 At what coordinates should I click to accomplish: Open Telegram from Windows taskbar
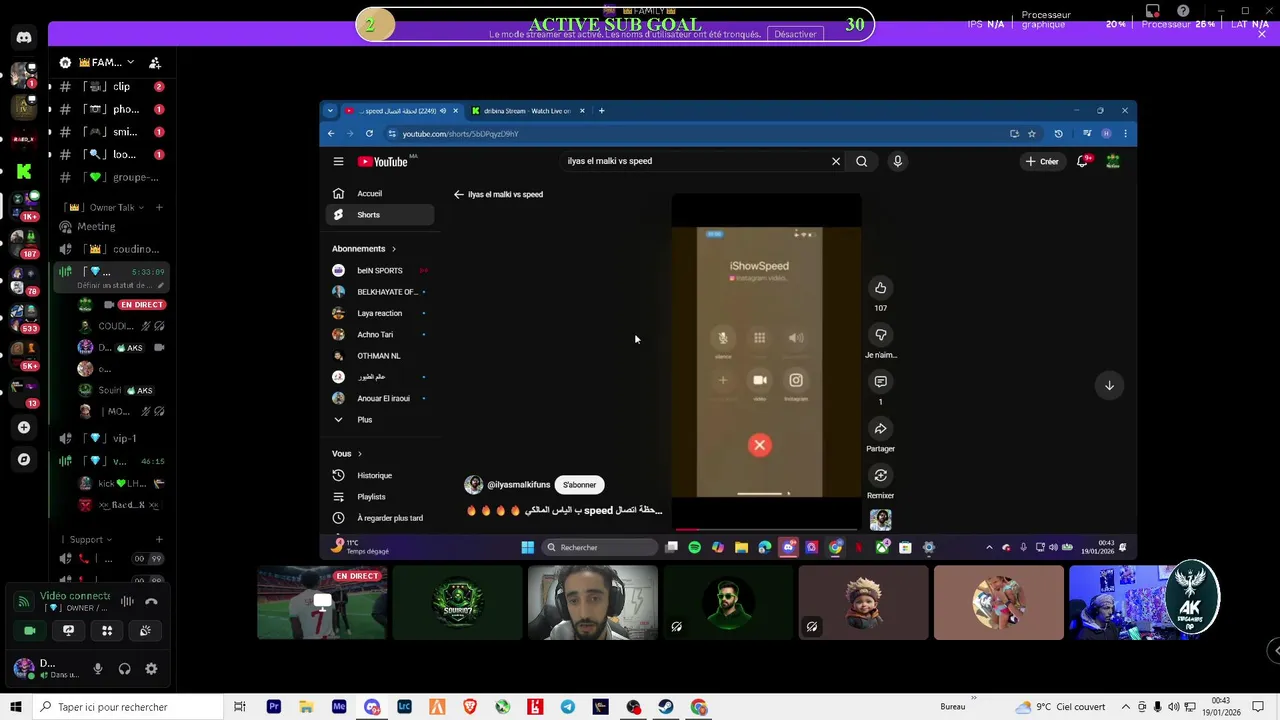[x=568, y=707]
